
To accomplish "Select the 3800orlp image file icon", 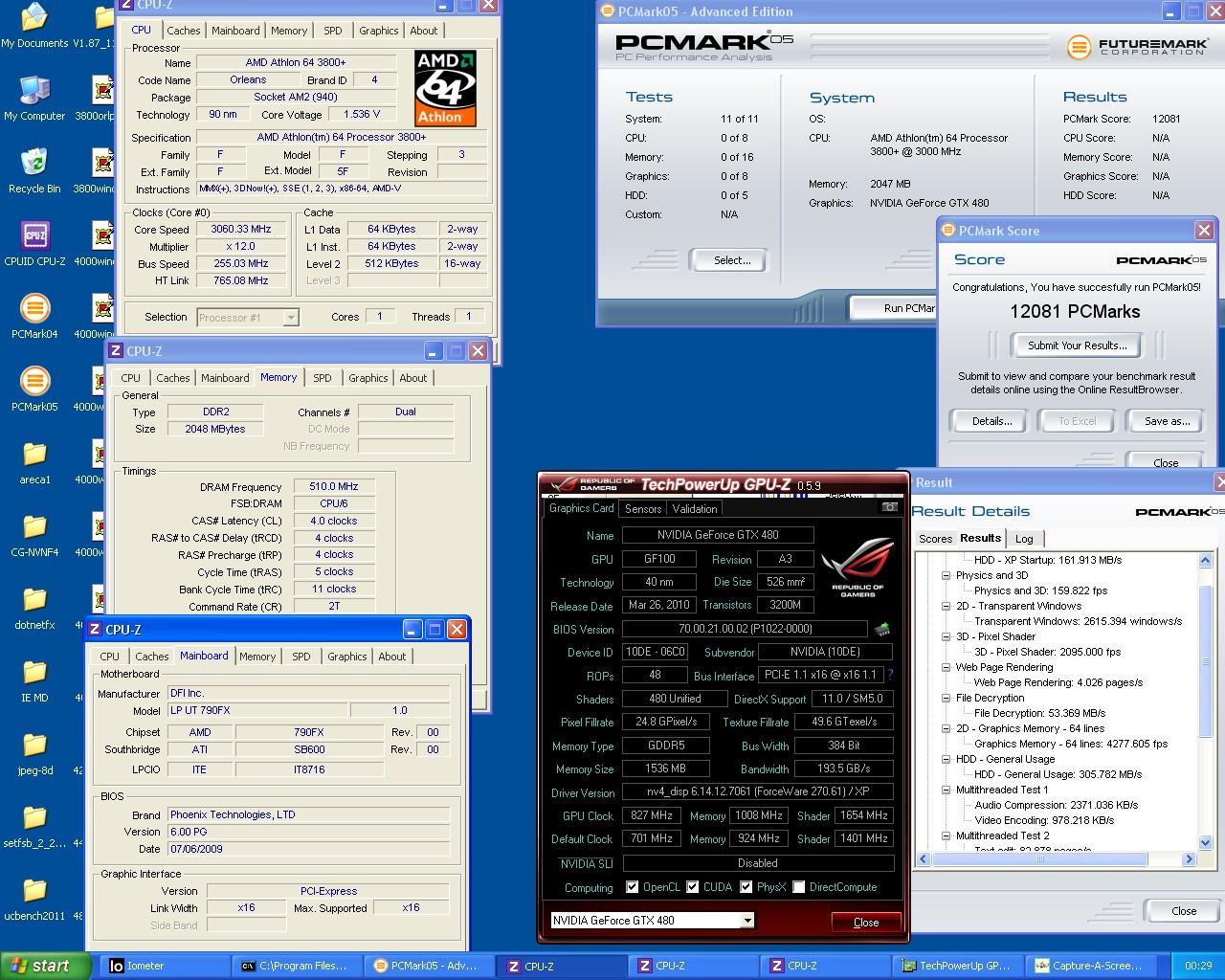I will point(101,98).
